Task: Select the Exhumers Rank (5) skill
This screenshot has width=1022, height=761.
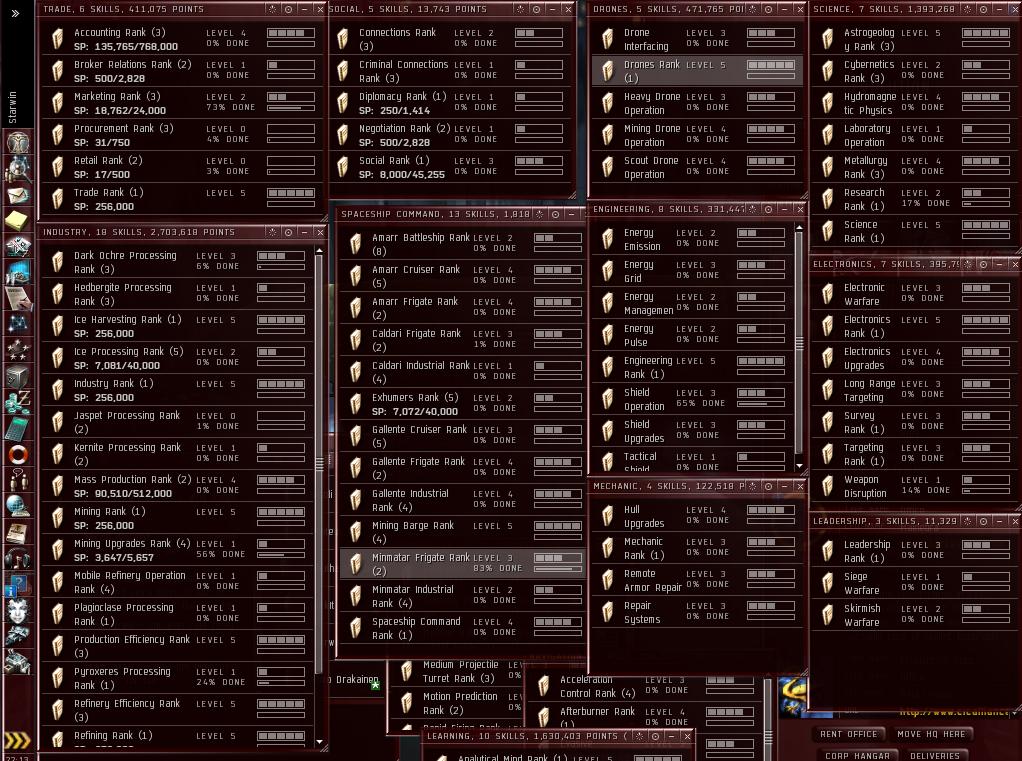Action: click(x=462, y=404)
